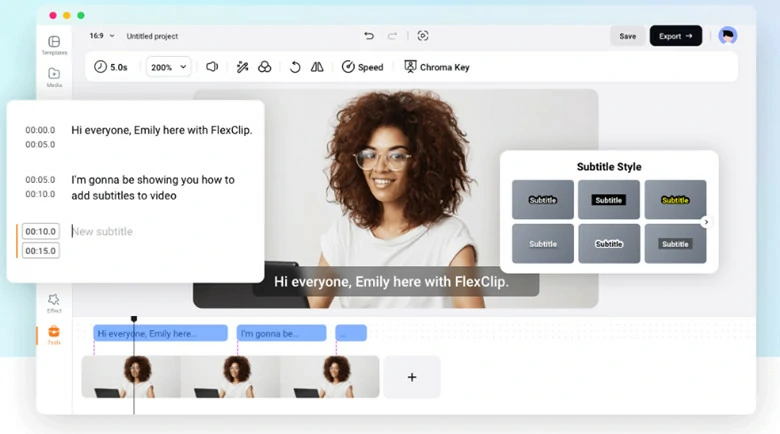Click the New subtitle text field
Screen dimensions: 780x434
click(x=102, y=231)
